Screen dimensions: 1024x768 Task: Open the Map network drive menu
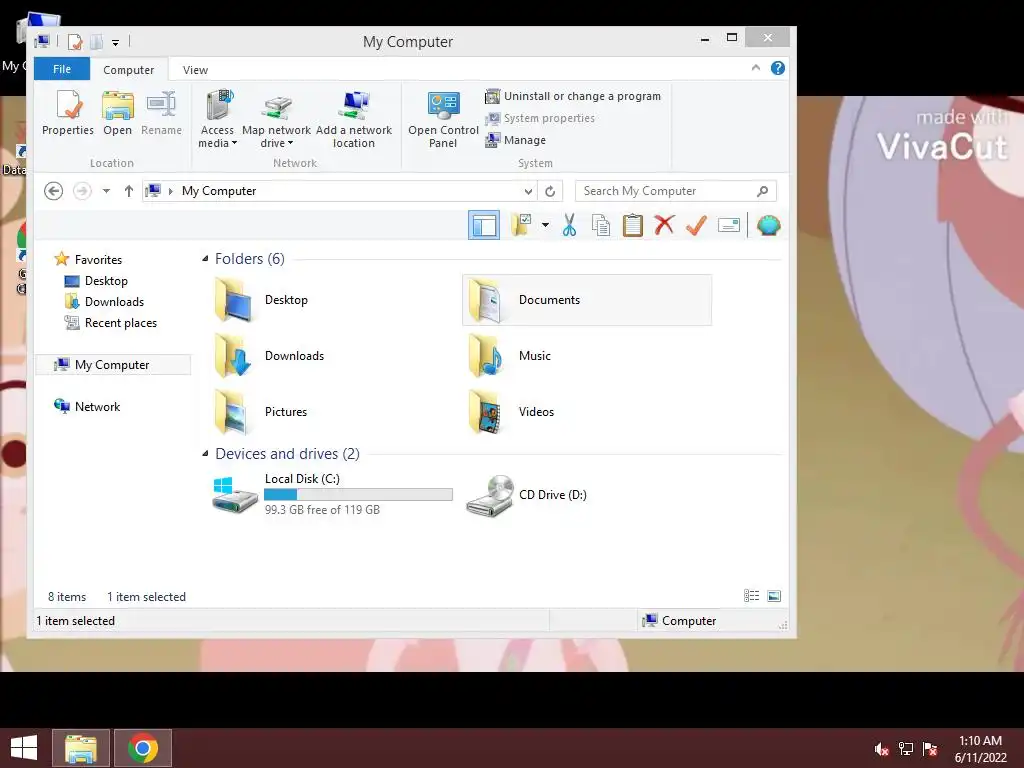coord(276,120)
